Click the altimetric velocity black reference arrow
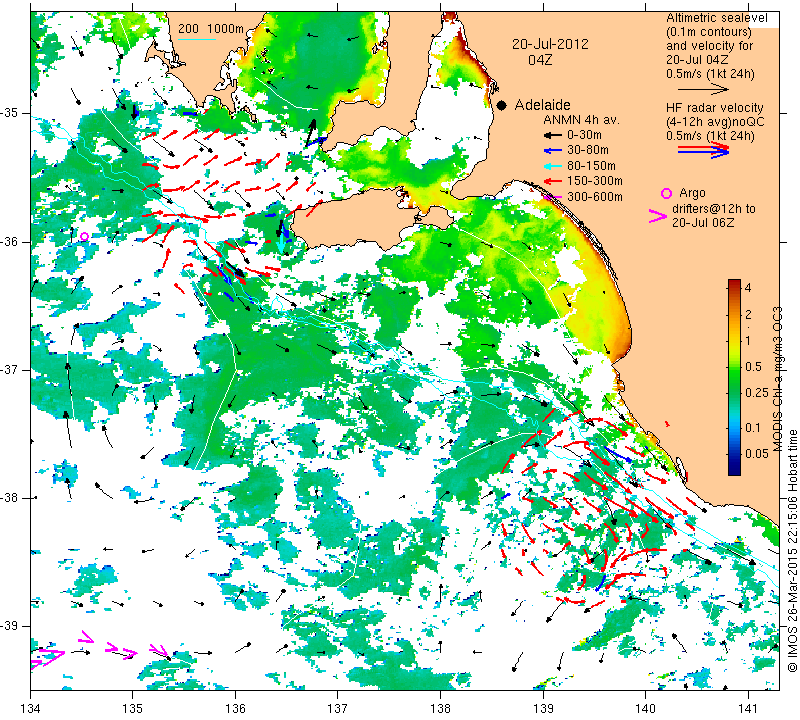 (703, 89)
